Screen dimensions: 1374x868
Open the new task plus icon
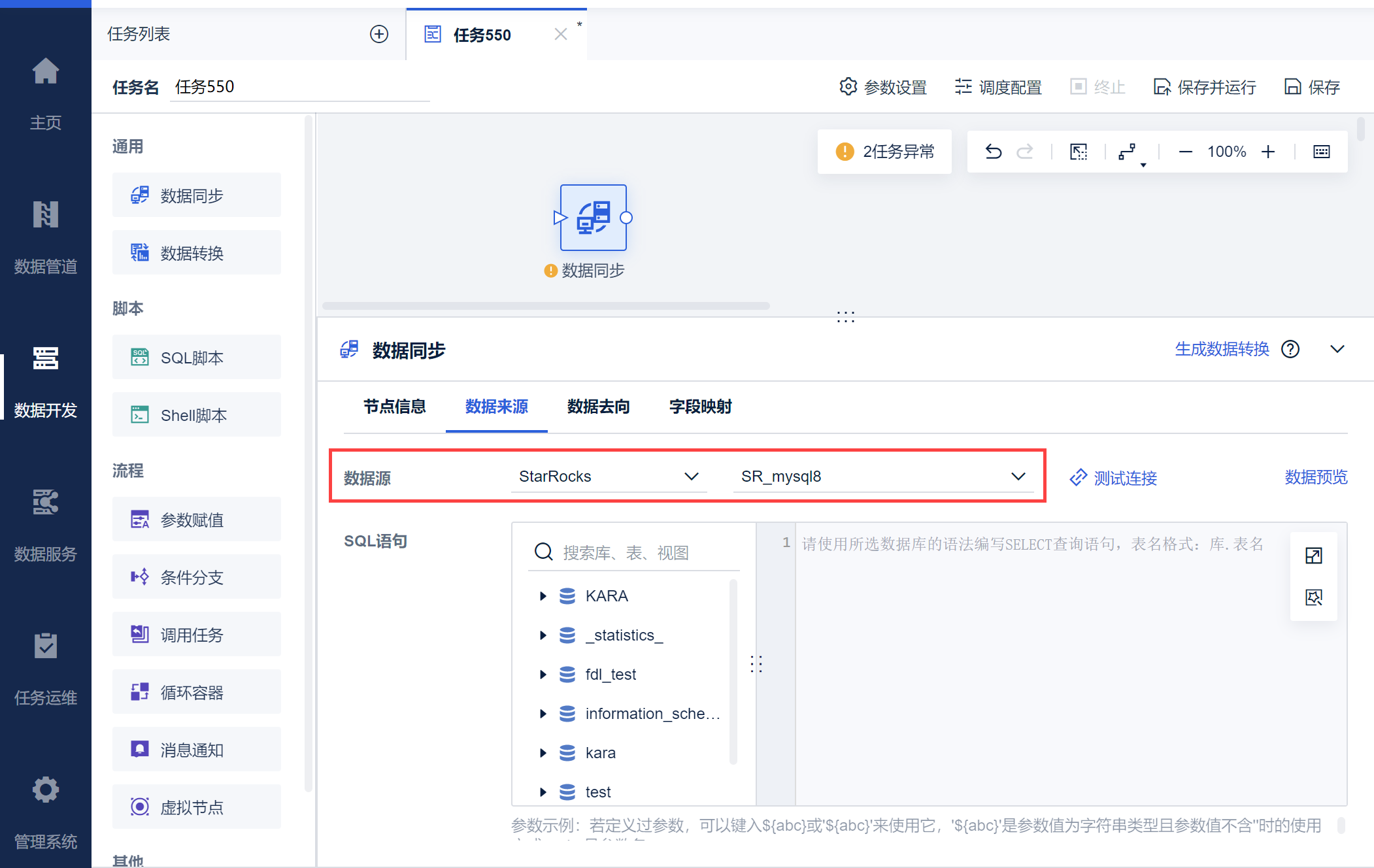pos(379,34)
